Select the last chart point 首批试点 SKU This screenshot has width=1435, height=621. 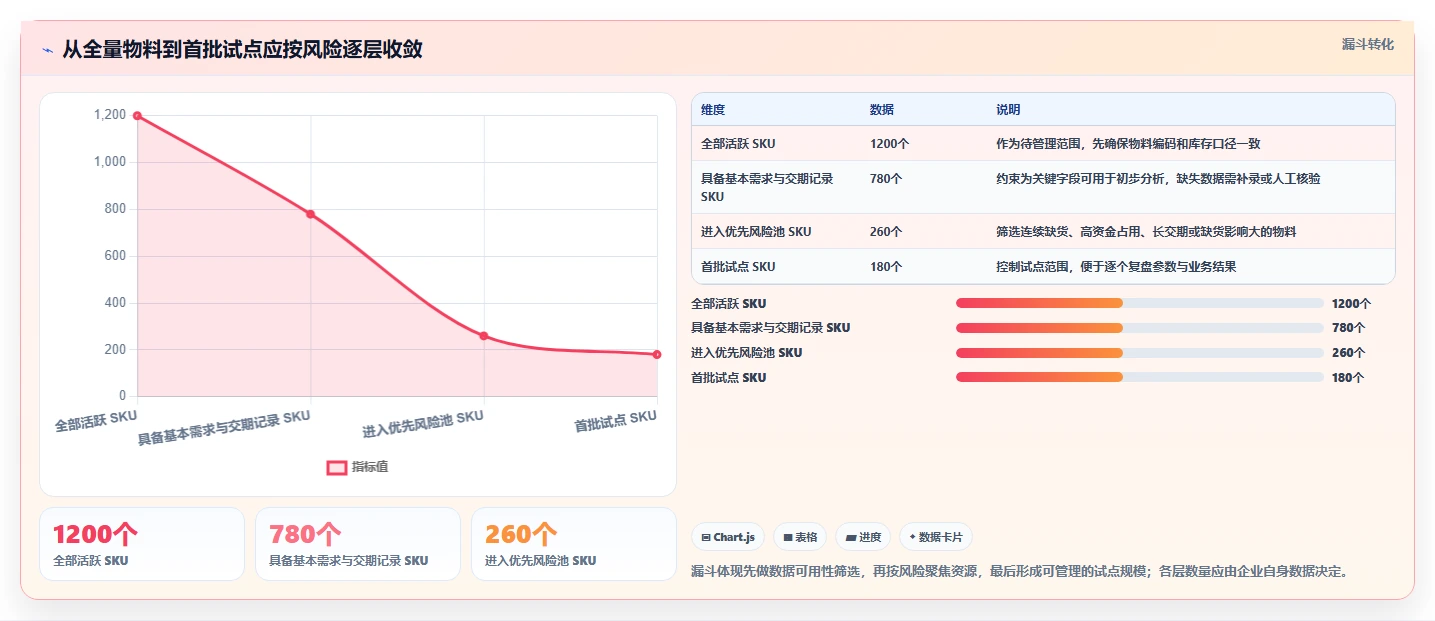point(657,354)
